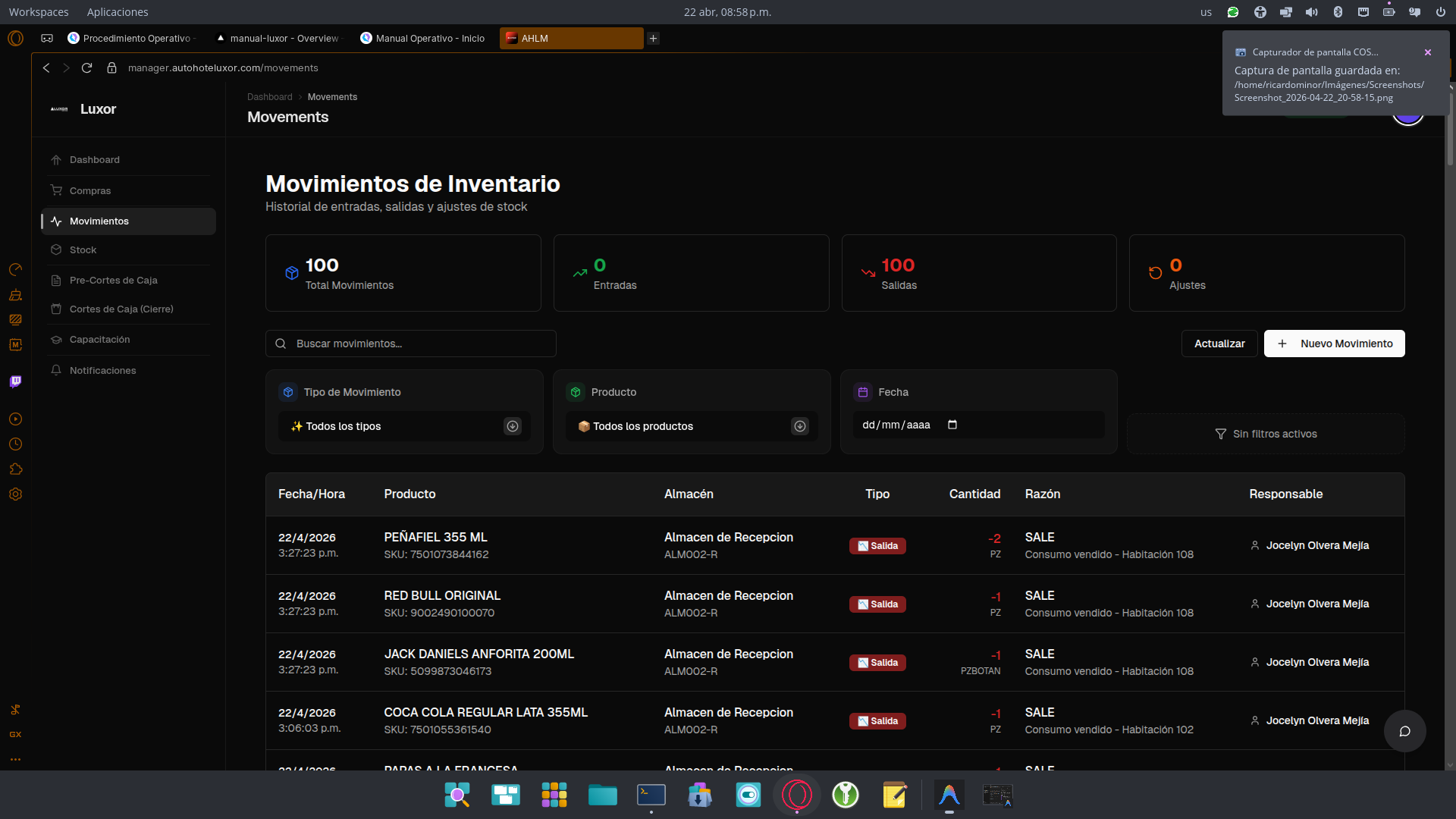Click the Actualizar button
This screenshot has width=1456, height=819.
tap(1219, 344)
